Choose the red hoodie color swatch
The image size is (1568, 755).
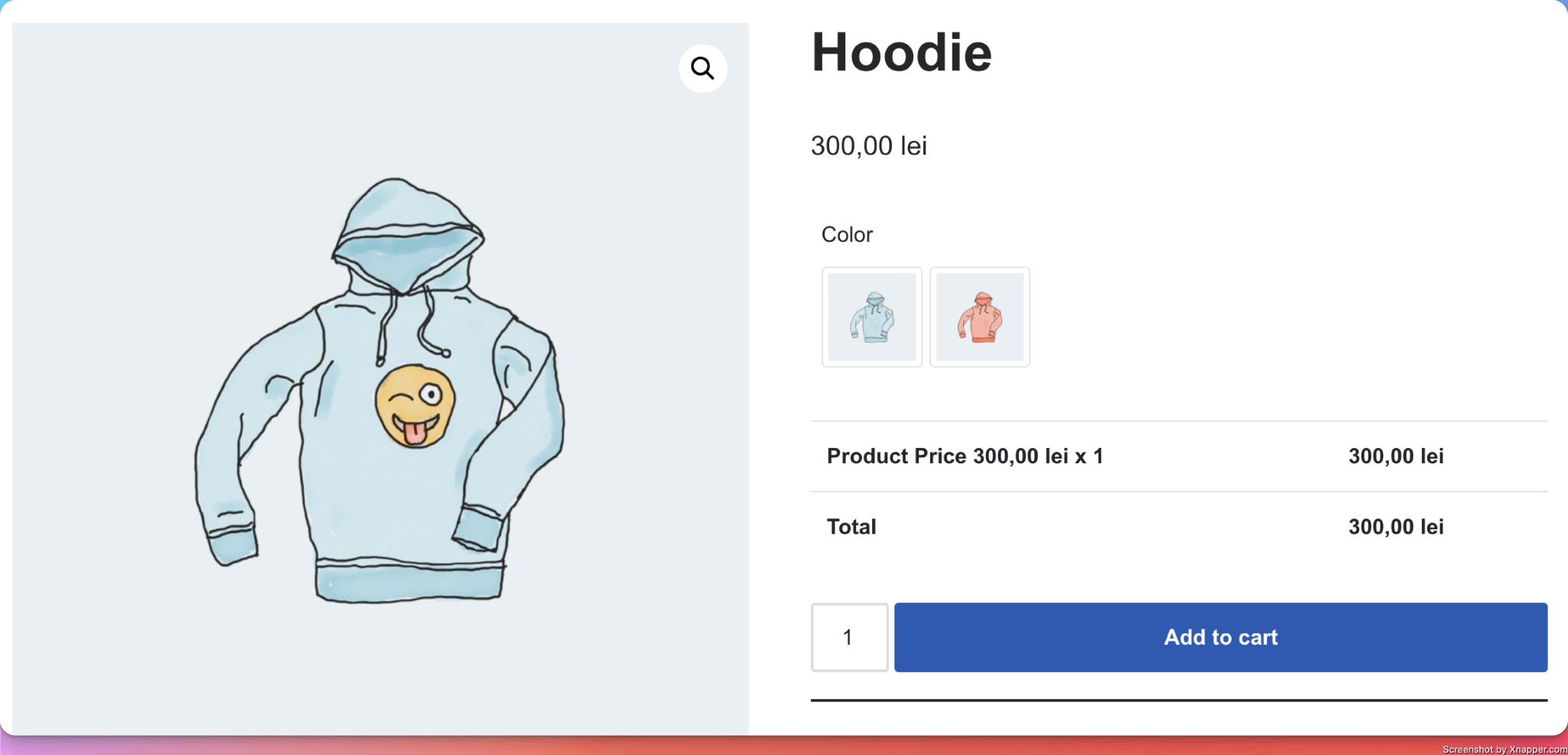979,317
